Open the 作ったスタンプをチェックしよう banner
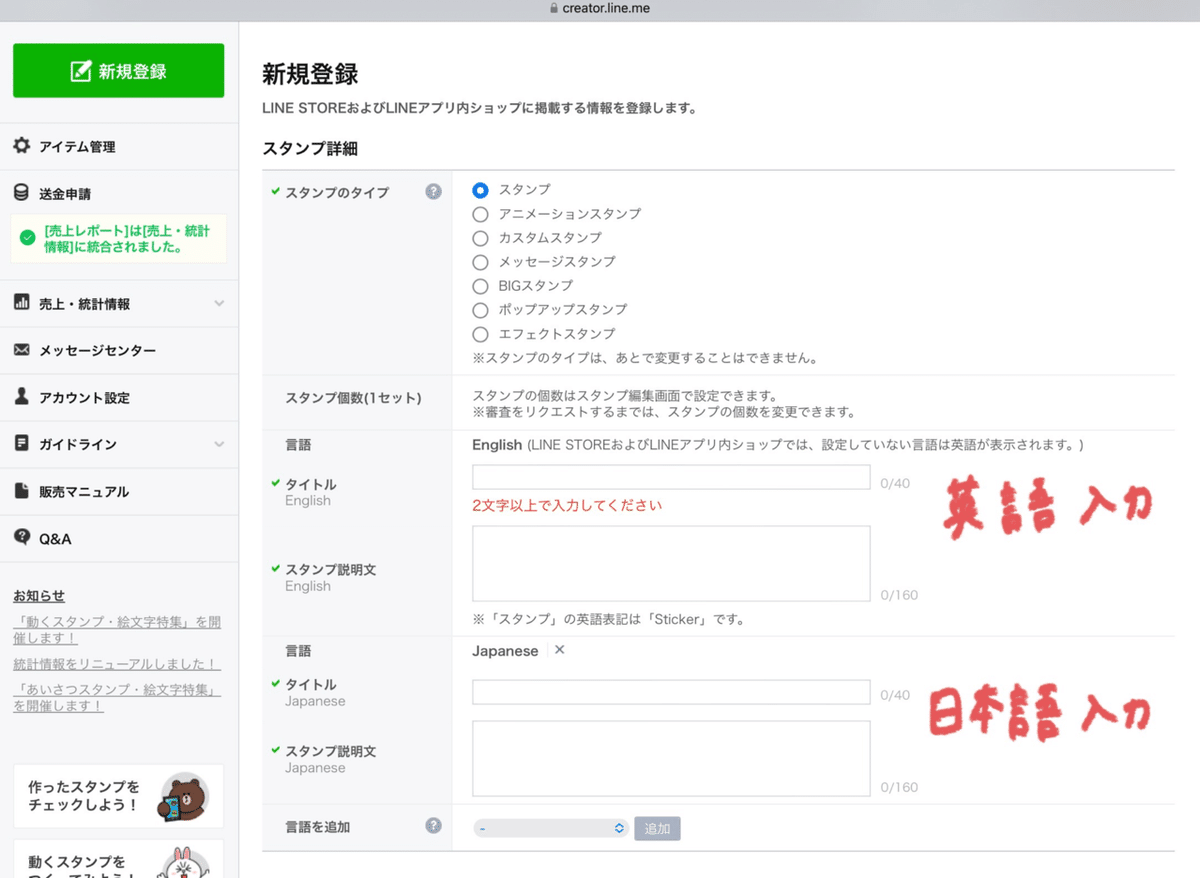This screenshot has width=1200, height=878. point(118,796)
